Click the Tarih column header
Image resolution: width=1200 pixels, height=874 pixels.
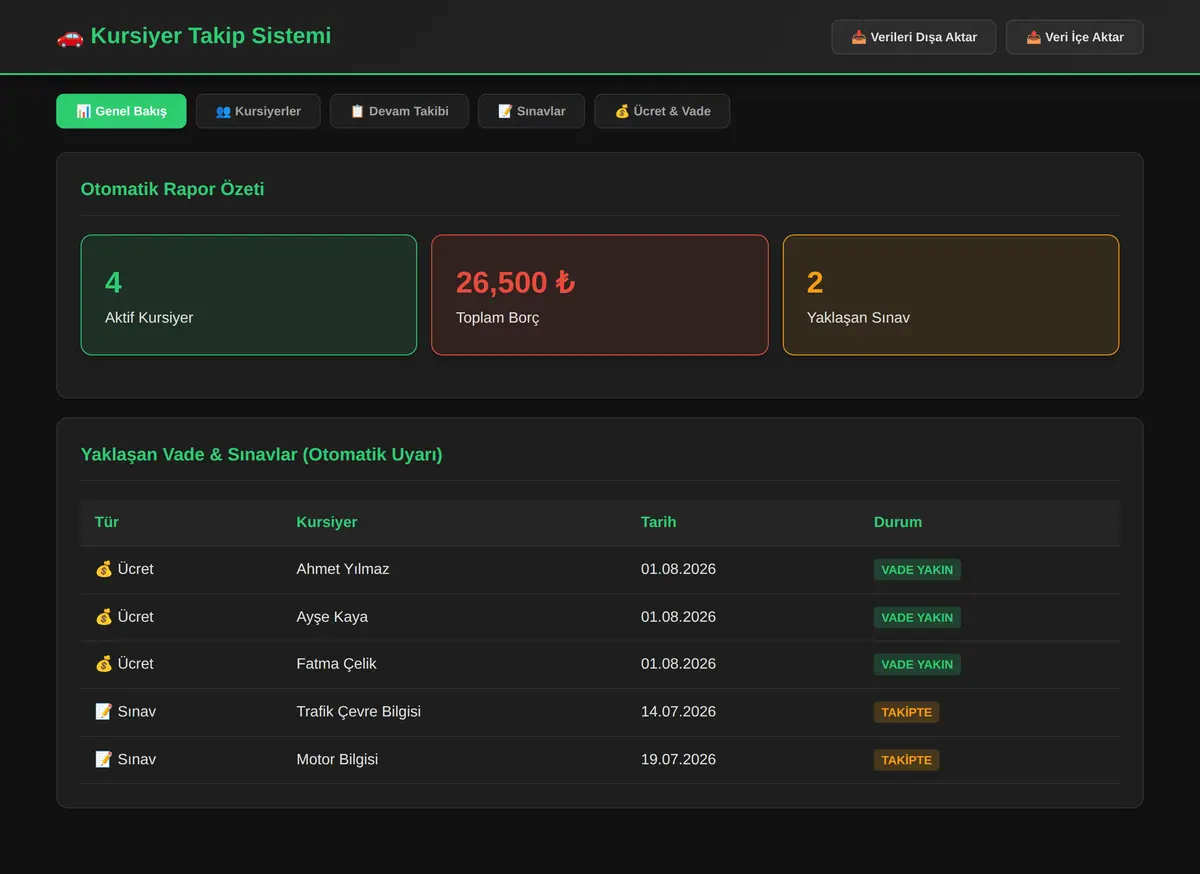(x=659, y=522)
